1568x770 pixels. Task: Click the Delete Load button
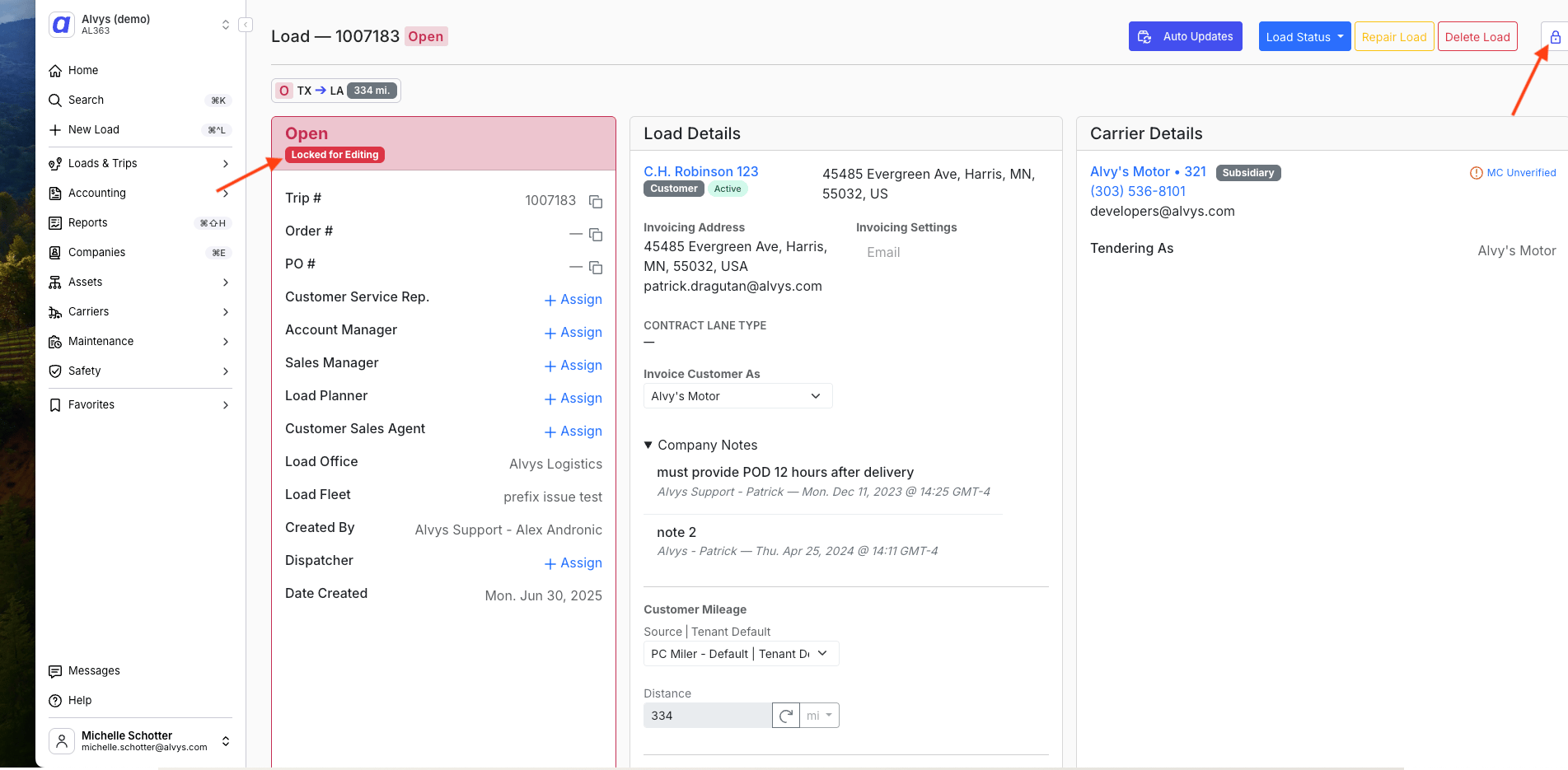[1477, 37]
